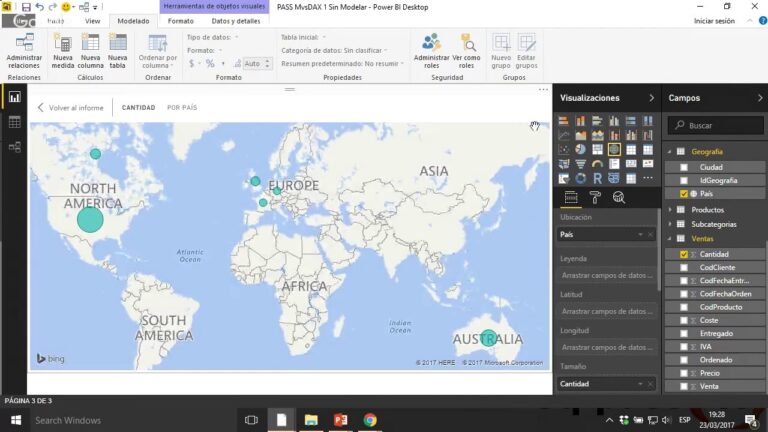The width and height of the screenshot is (768, 432).
Task: Check the Precio field checkbox
Action: point(684,373)
